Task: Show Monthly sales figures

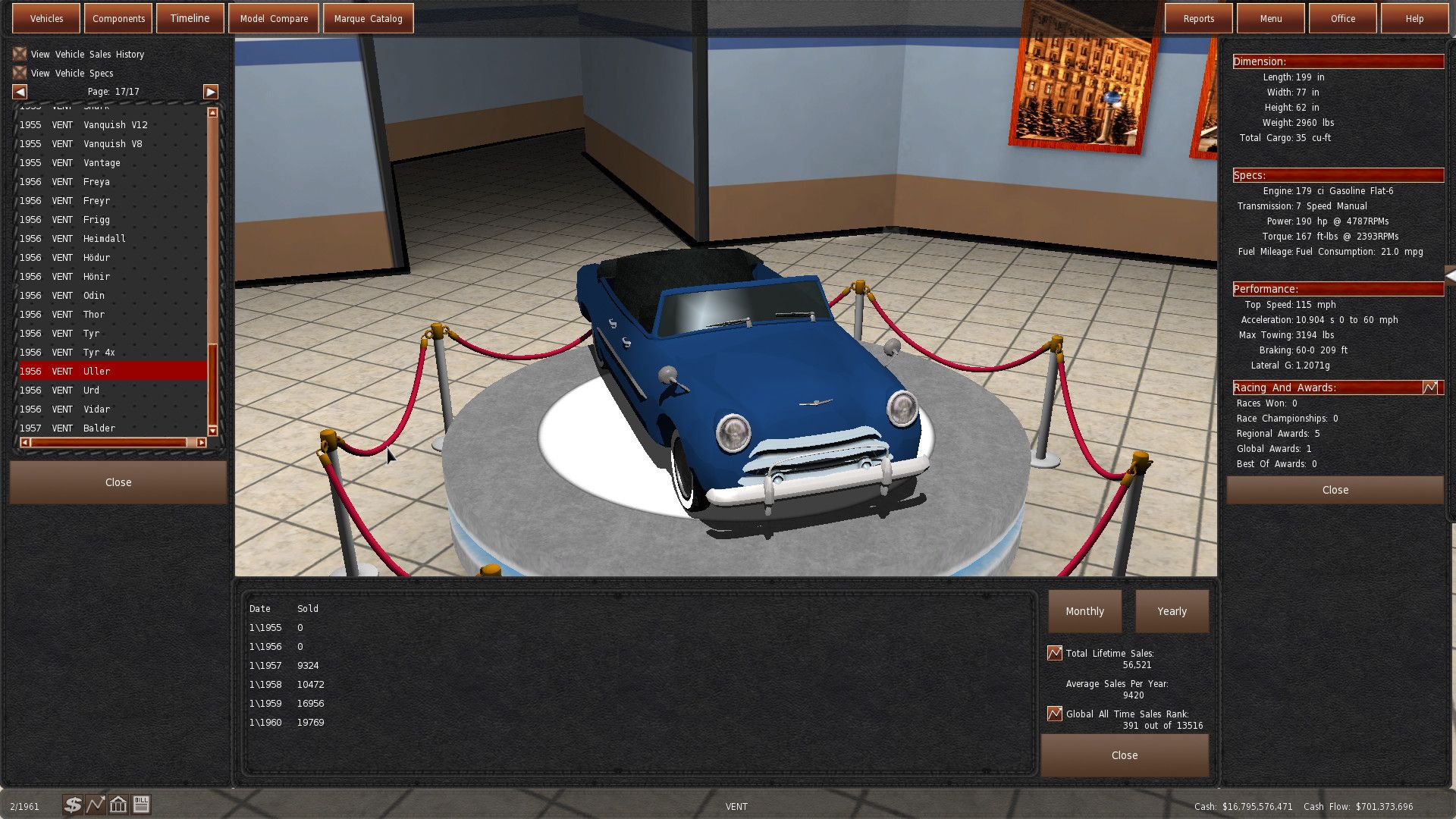Action: pos(1084,610)
